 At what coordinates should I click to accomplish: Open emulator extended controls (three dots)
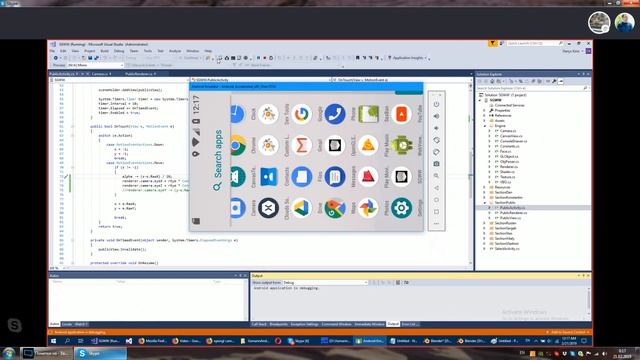coord(436,224)
